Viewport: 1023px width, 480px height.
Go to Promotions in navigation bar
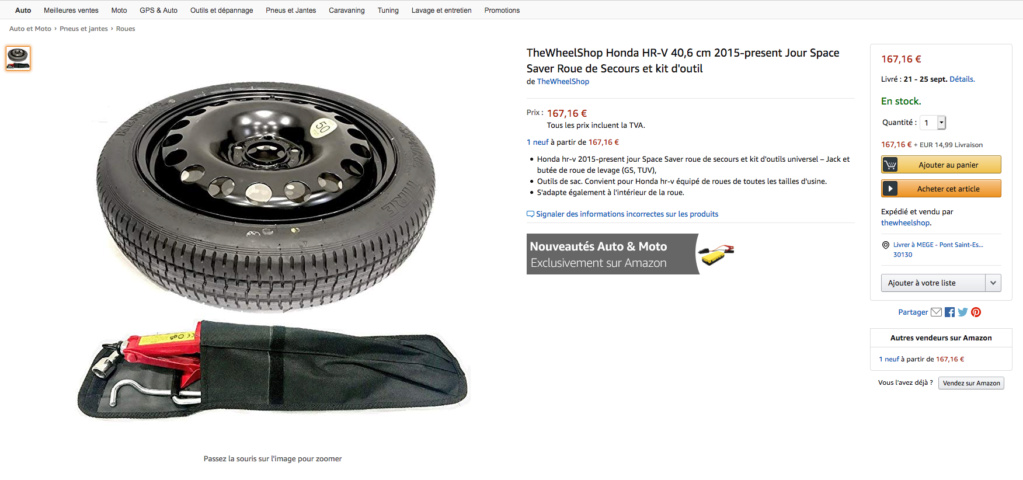502,10
